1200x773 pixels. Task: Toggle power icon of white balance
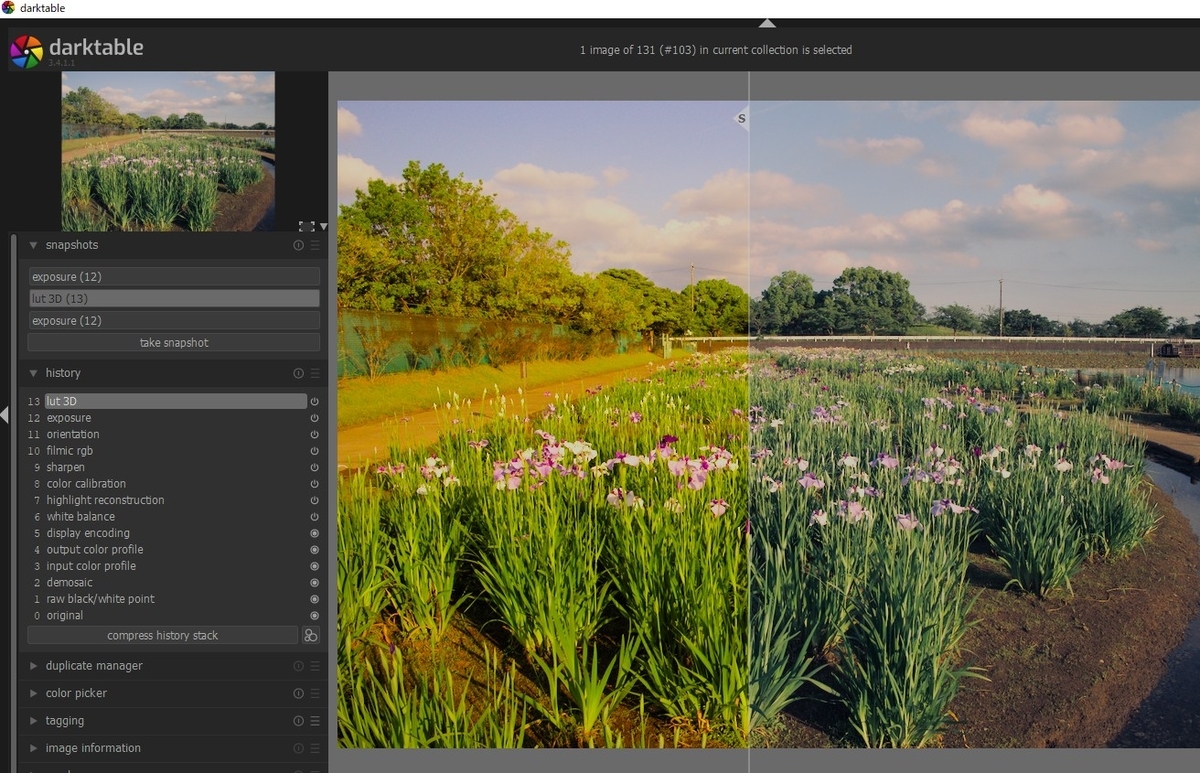314,517
